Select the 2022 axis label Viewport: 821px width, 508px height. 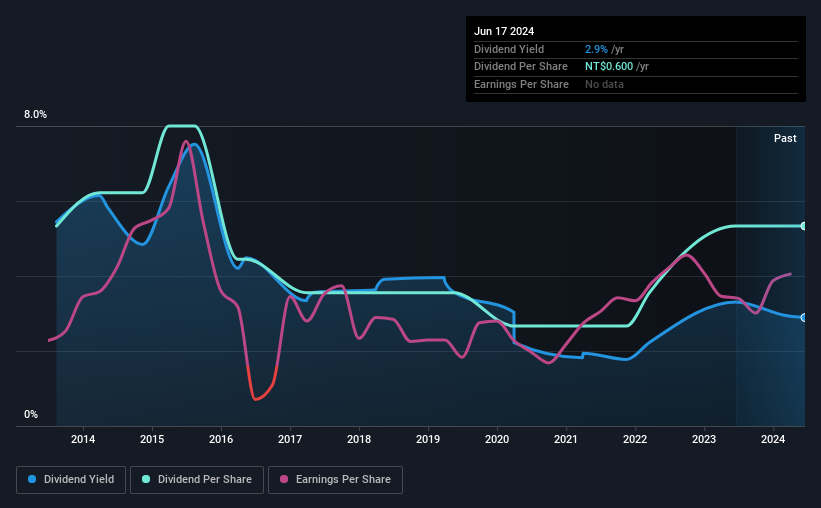[635, 439]
